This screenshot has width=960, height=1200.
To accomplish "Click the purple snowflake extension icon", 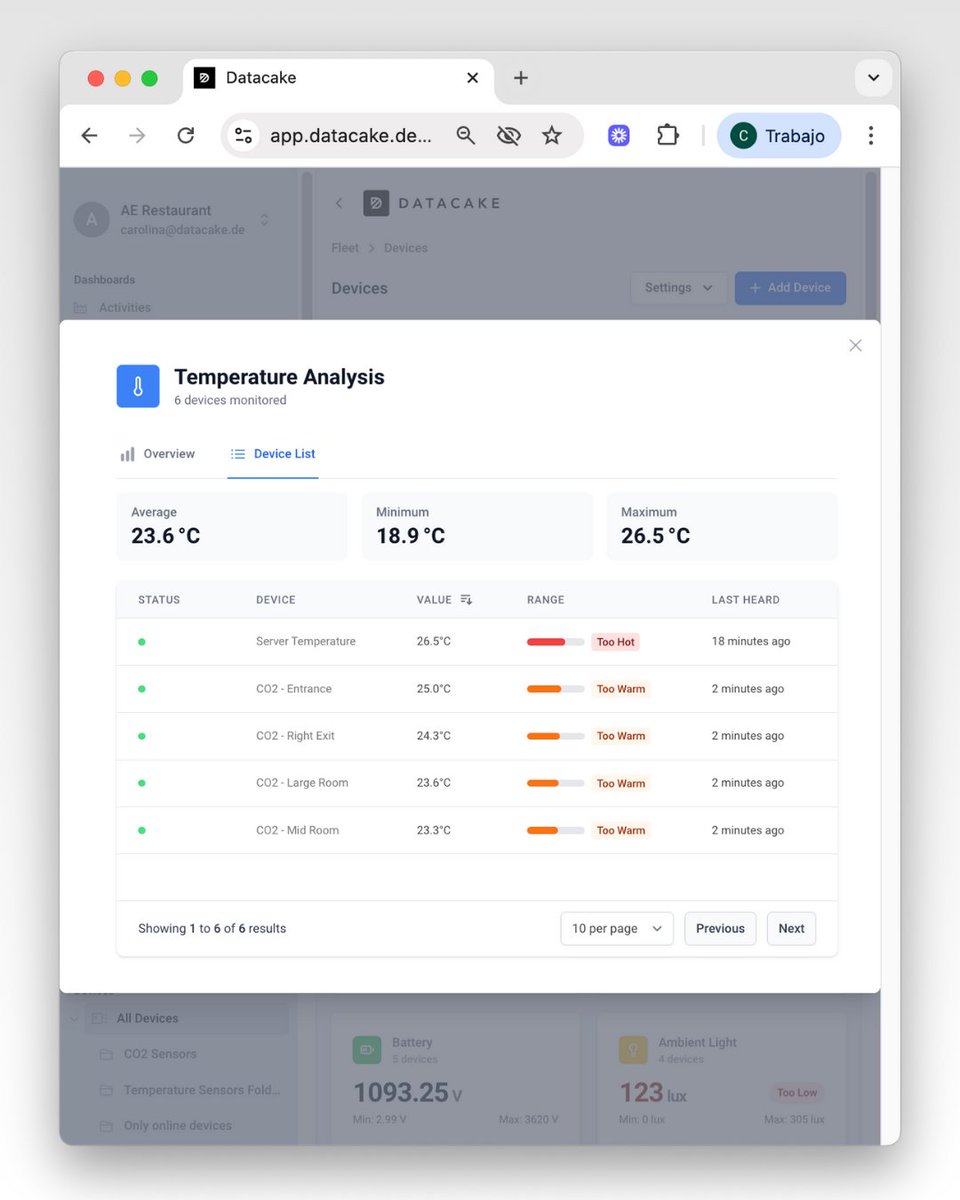I will tap(619, 136).
